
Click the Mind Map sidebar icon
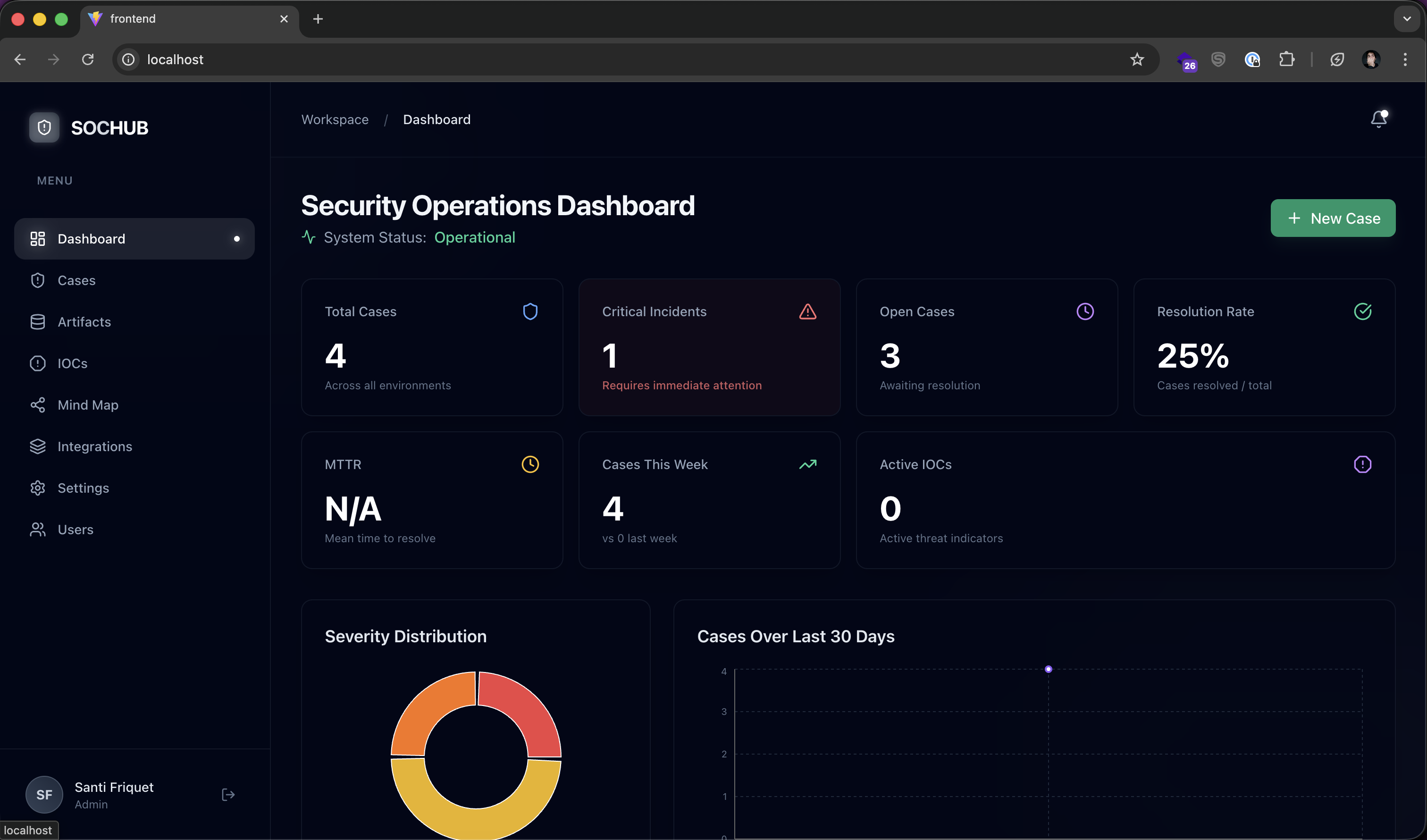pos(37,404)
